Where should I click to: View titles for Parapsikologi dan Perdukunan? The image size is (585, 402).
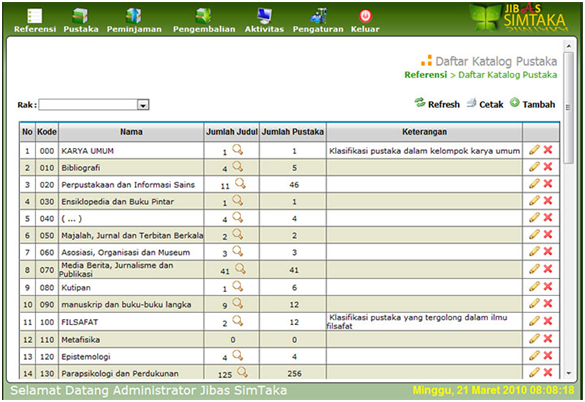coord(242,372)
